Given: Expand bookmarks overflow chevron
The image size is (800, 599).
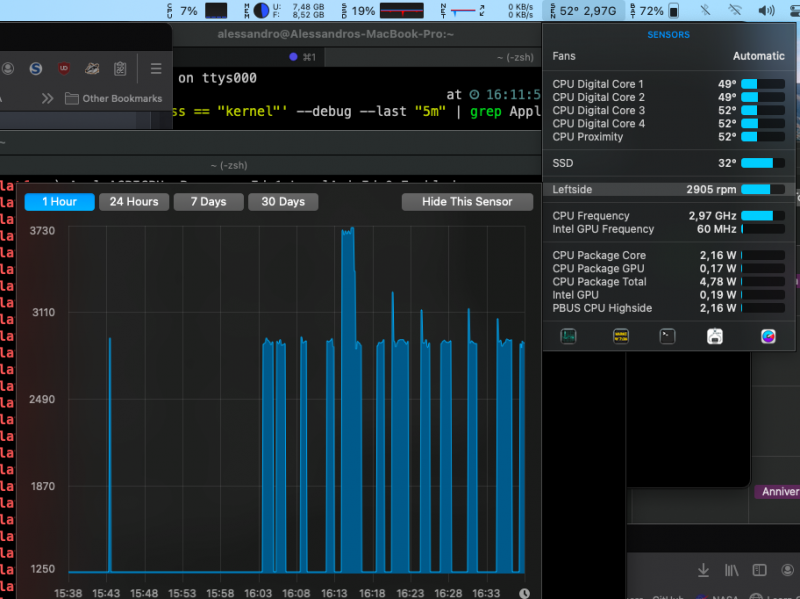Looking at the screenshot, I should pyautogui.click(x=47, y=98).
